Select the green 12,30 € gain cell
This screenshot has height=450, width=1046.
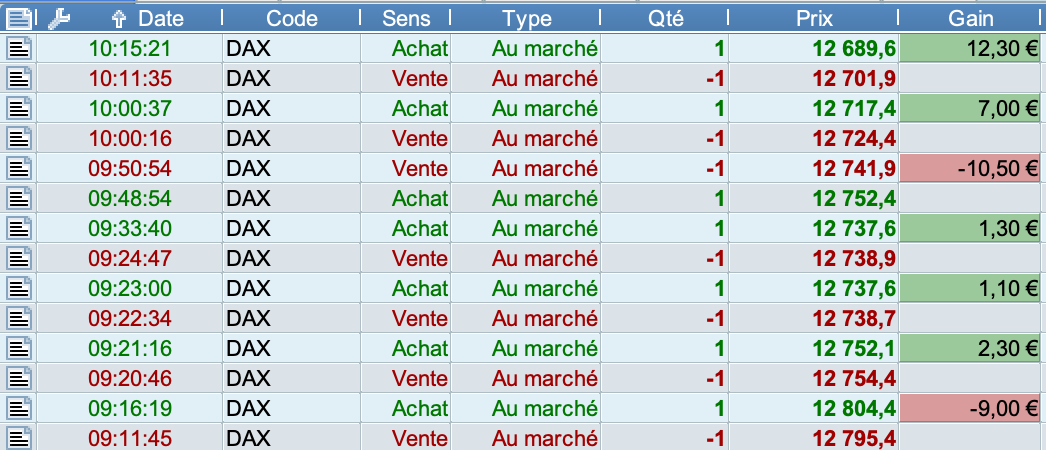972,48
